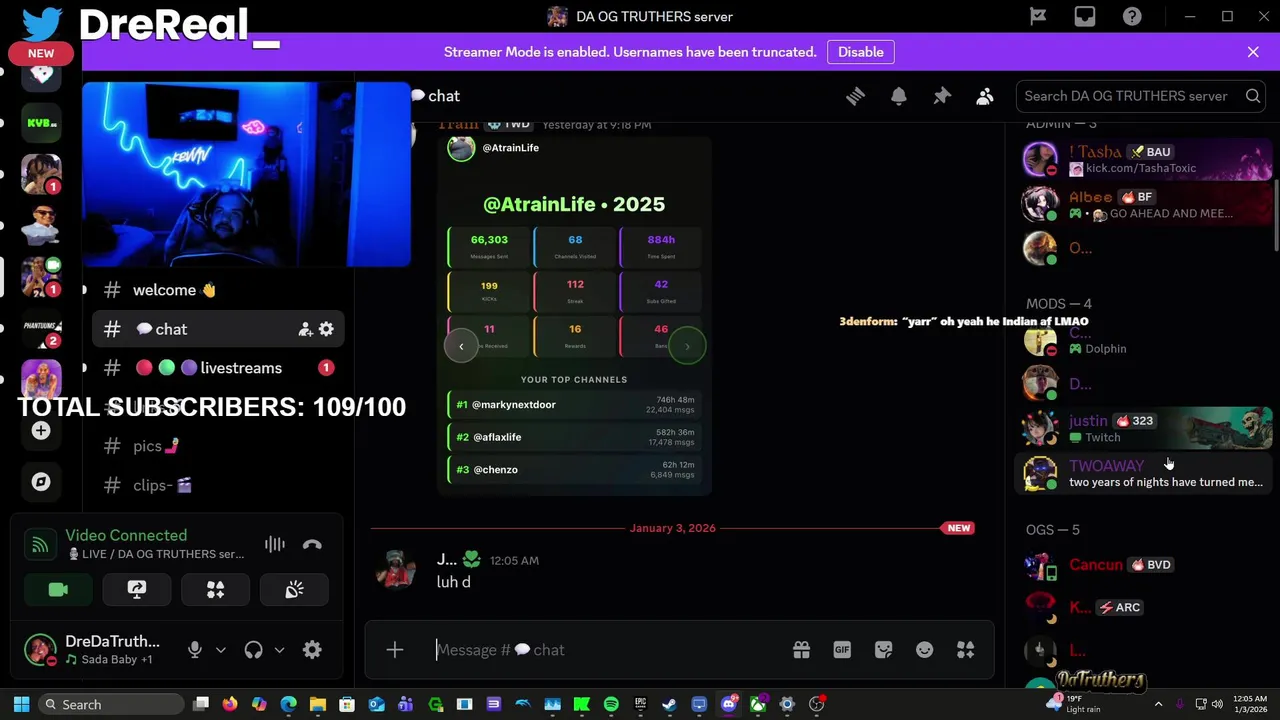Toggle the member list icon

coord(985,96)
